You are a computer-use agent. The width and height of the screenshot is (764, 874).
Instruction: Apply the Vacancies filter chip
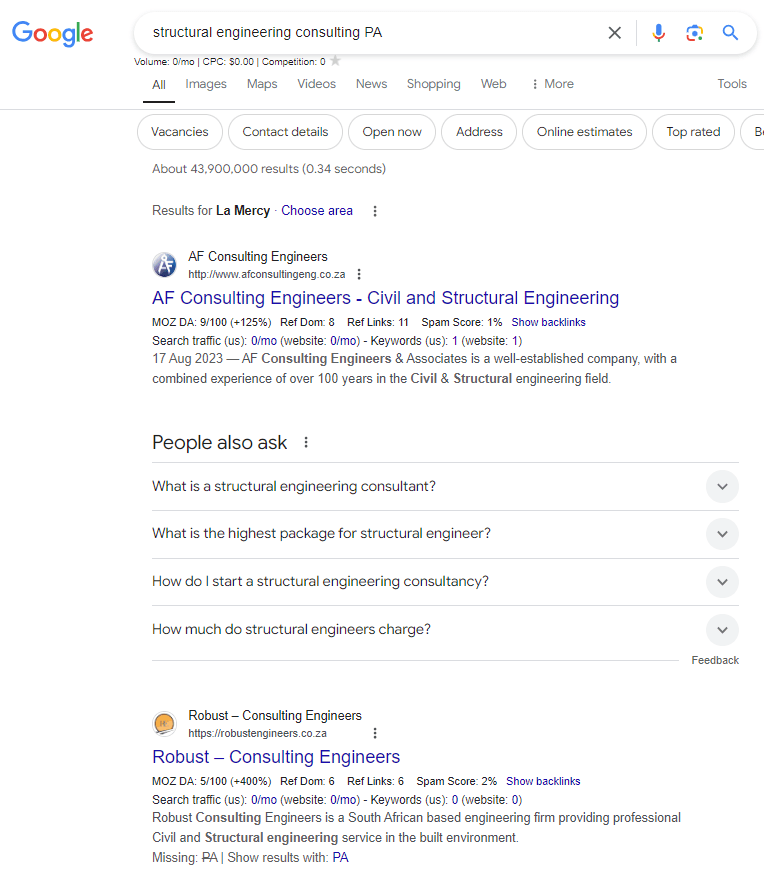[x=179, y=132]
